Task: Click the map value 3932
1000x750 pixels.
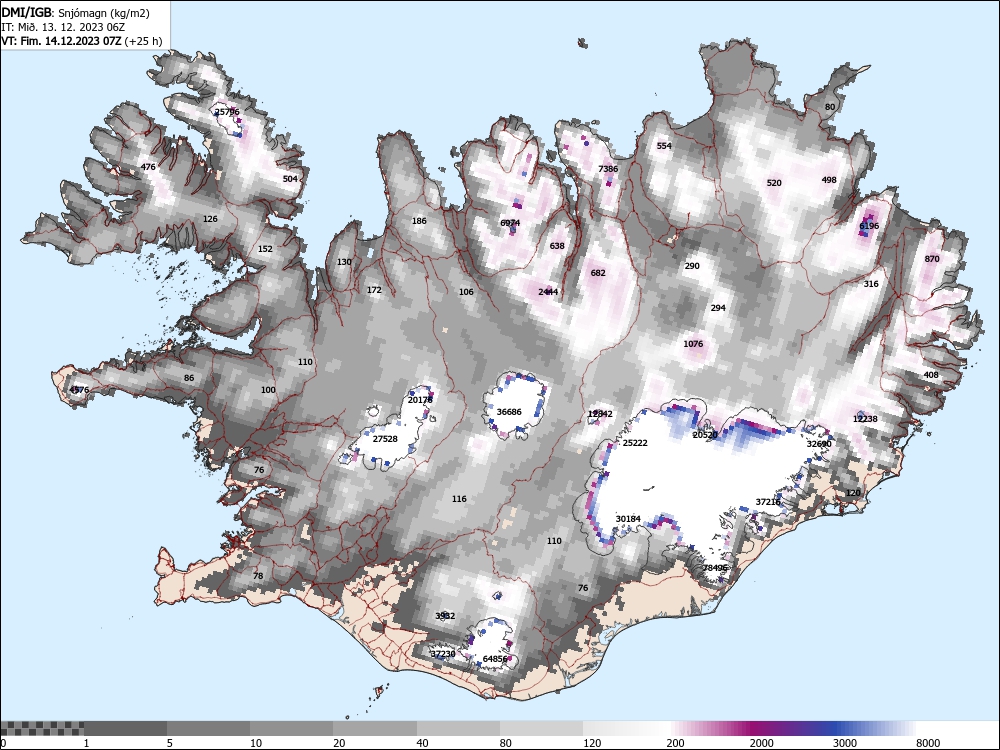Action: click(445, 616)
